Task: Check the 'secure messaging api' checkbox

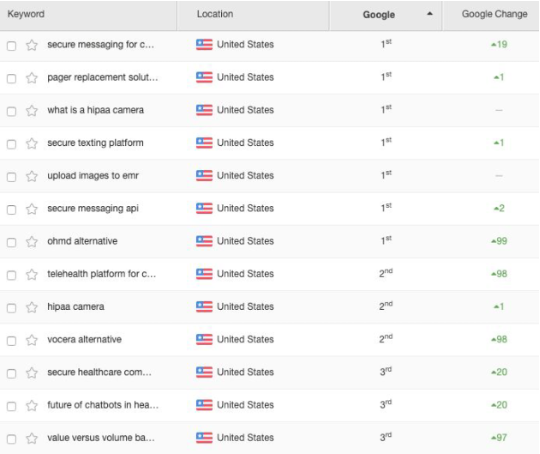Action: [x=11, y=209]
